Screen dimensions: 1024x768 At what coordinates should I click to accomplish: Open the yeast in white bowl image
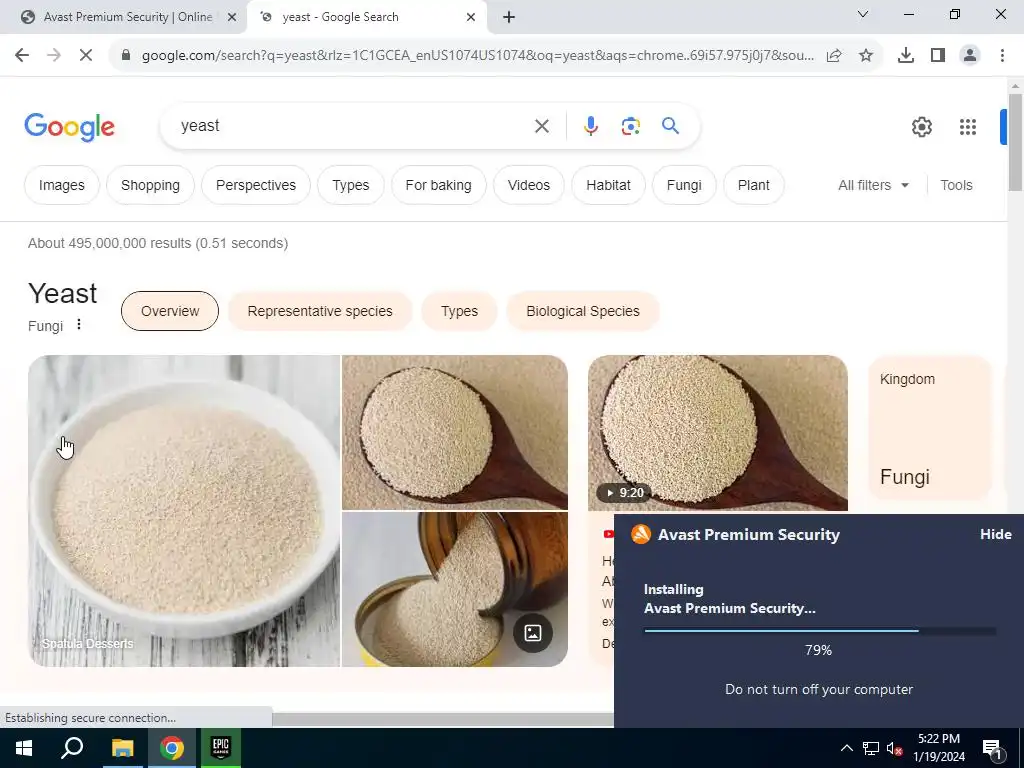[x=184, y=511]
